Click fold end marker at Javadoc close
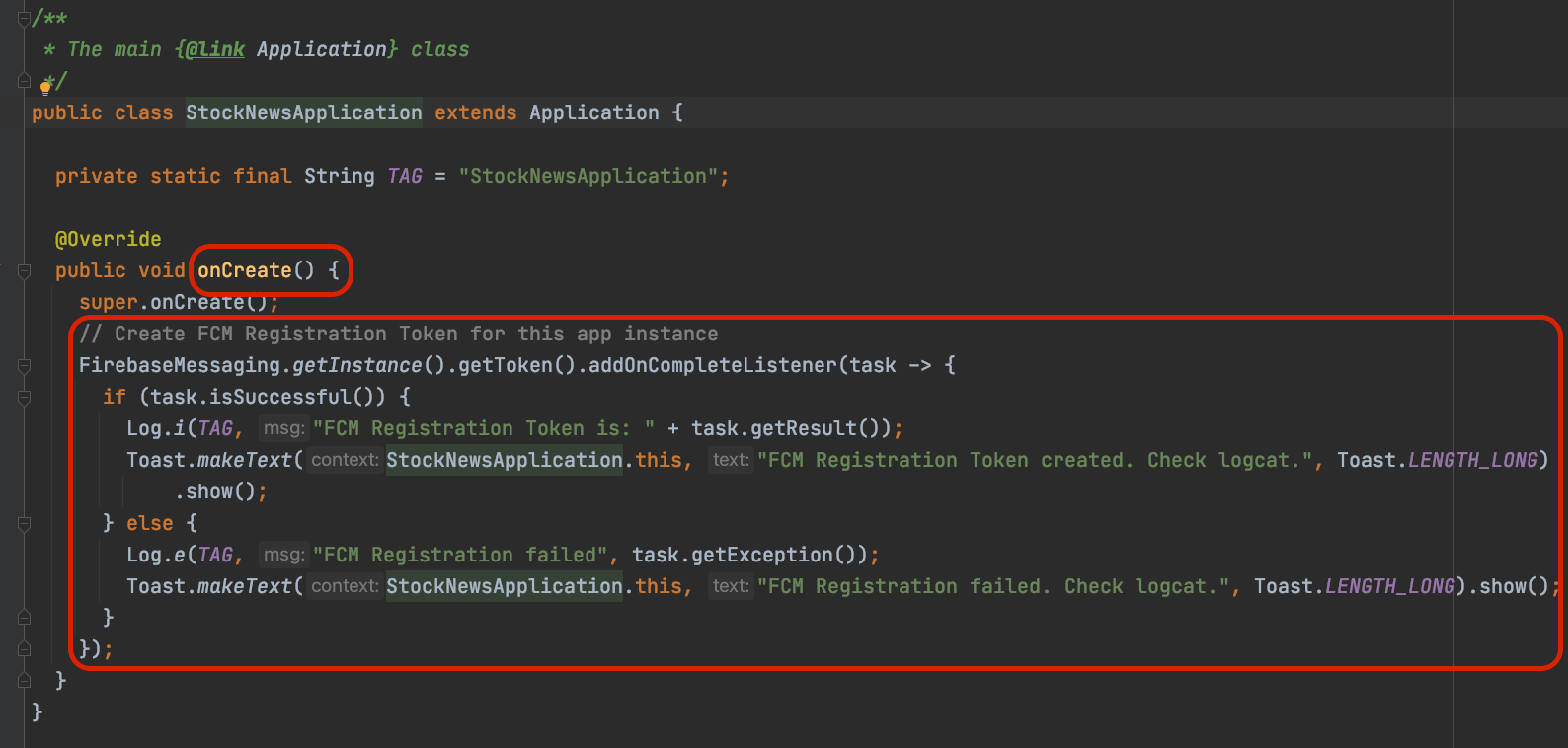 [25, 81]
